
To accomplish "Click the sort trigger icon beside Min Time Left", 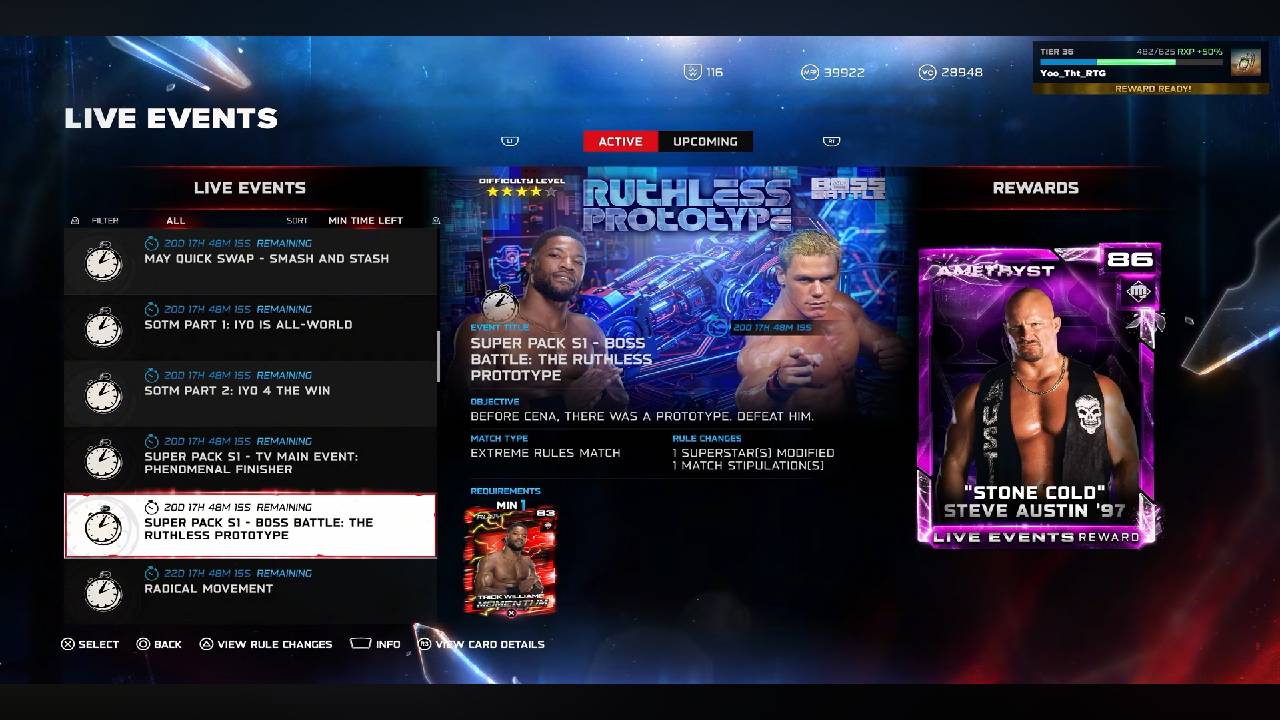I will (435, 220).
